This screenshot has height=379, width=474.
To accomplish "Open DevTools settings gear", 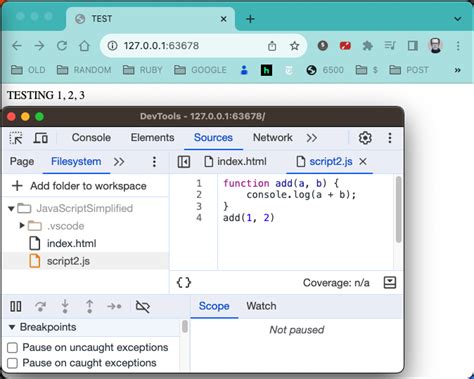I will (x=365, y=138).
